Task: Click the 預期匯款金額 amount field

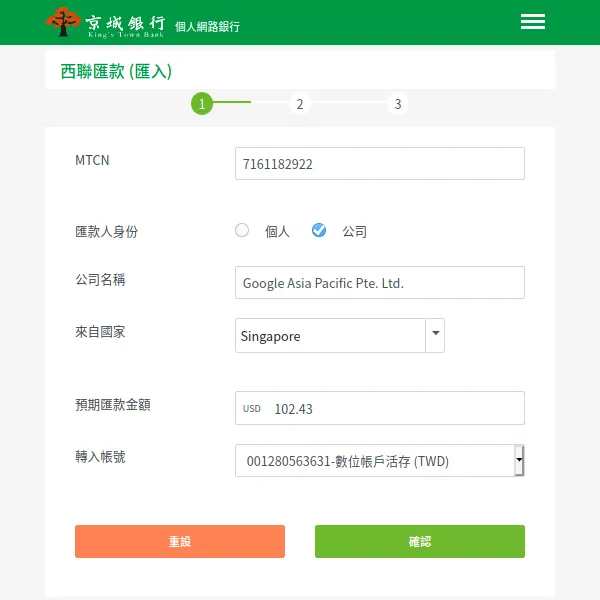Action: tap(380, 408)
